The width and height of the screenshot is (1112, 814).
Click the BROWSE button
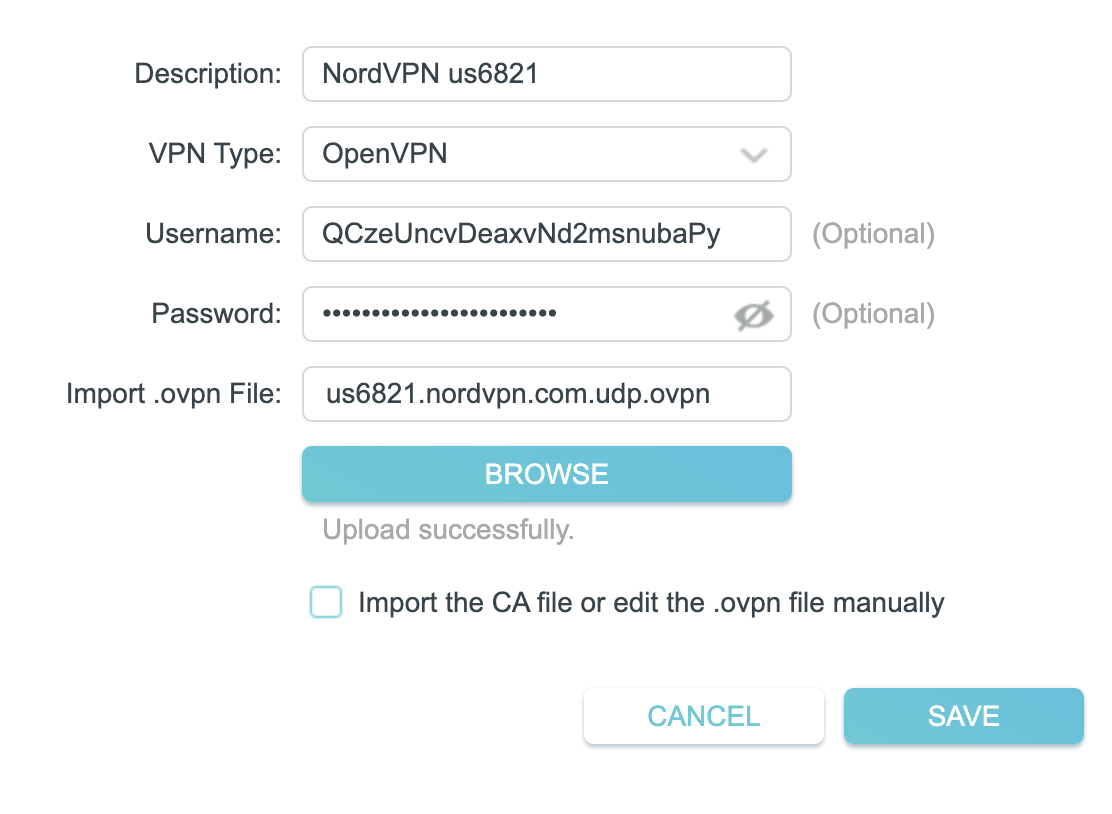pyautogui.click(x=547, y=474)
